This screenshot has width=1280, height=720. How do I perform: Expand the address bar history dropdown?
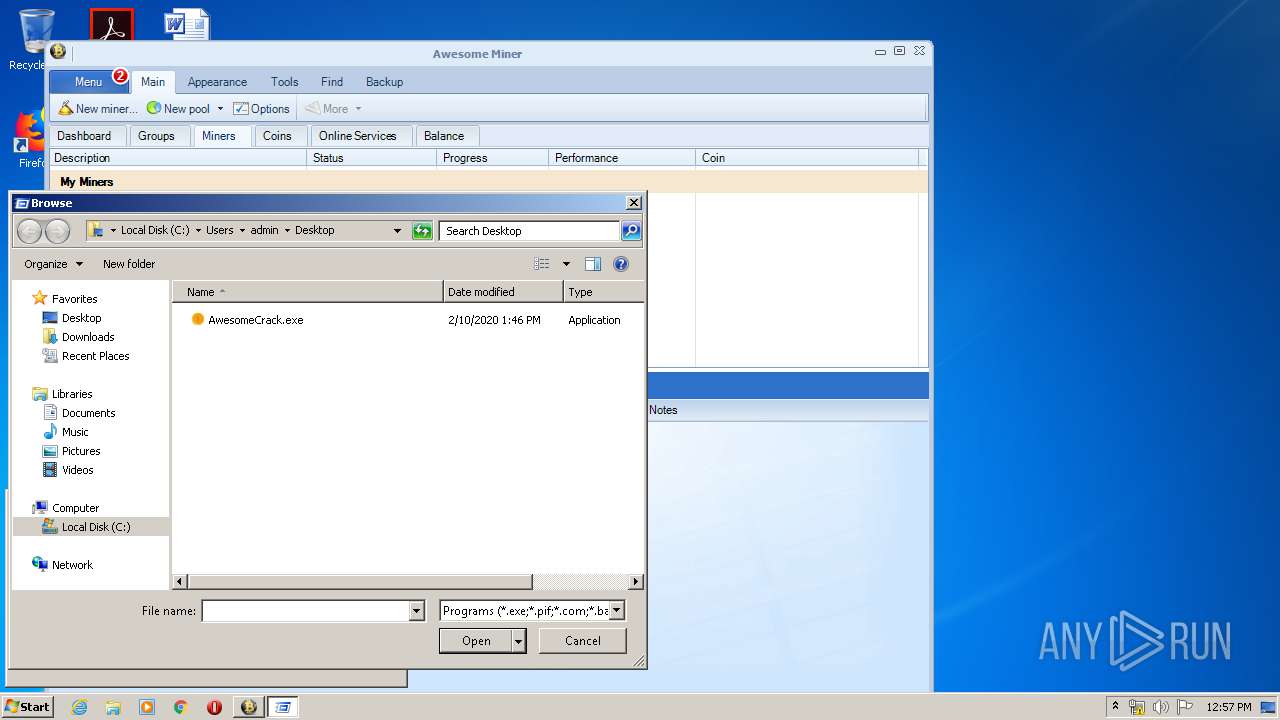tap(397, 231)
